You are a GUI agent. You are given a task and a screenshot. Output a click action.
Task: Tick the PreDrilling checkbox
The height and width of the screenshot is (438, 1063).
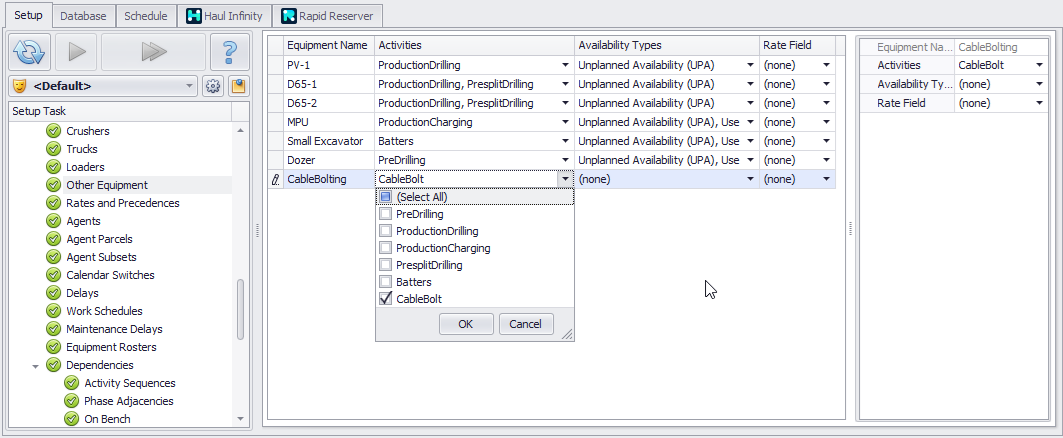click(386, 214)
